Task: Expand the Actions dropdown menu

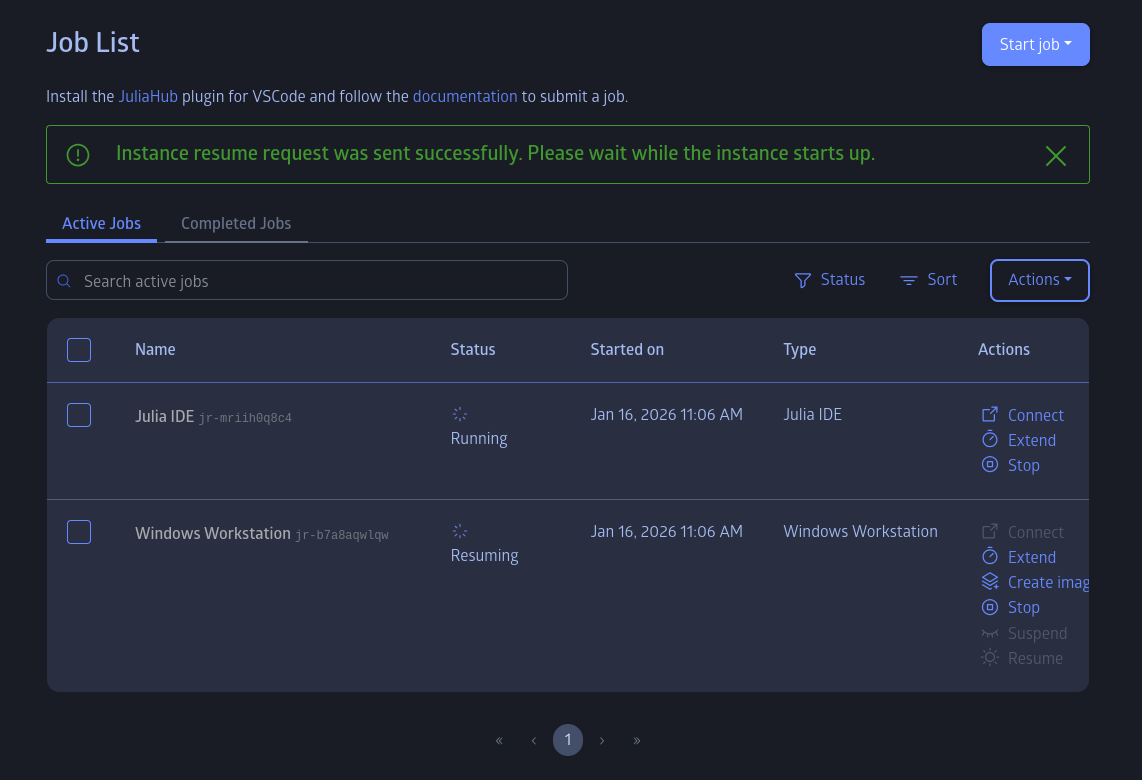Action: click(1039, 280)
